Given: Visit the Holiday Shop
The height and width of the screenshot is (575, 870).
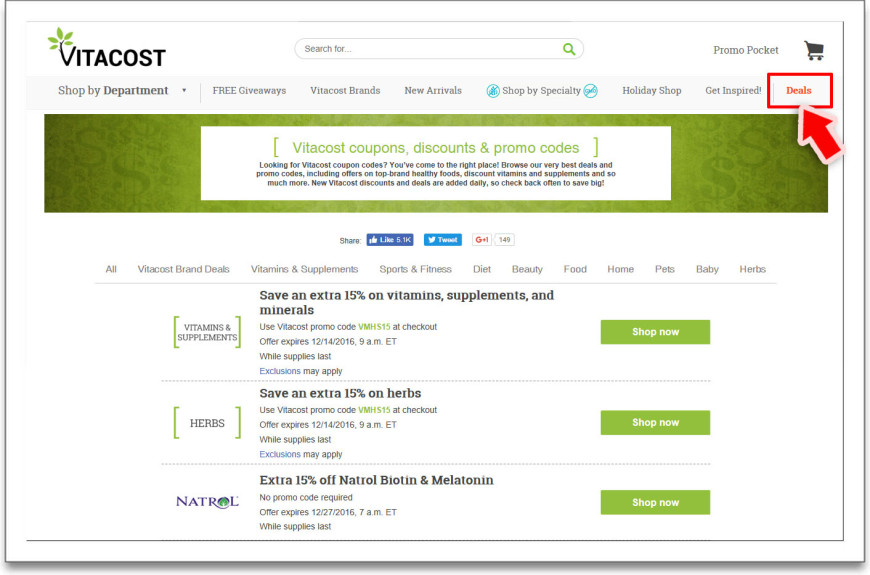Looking at the screenshot, I should tap(651, 90).
